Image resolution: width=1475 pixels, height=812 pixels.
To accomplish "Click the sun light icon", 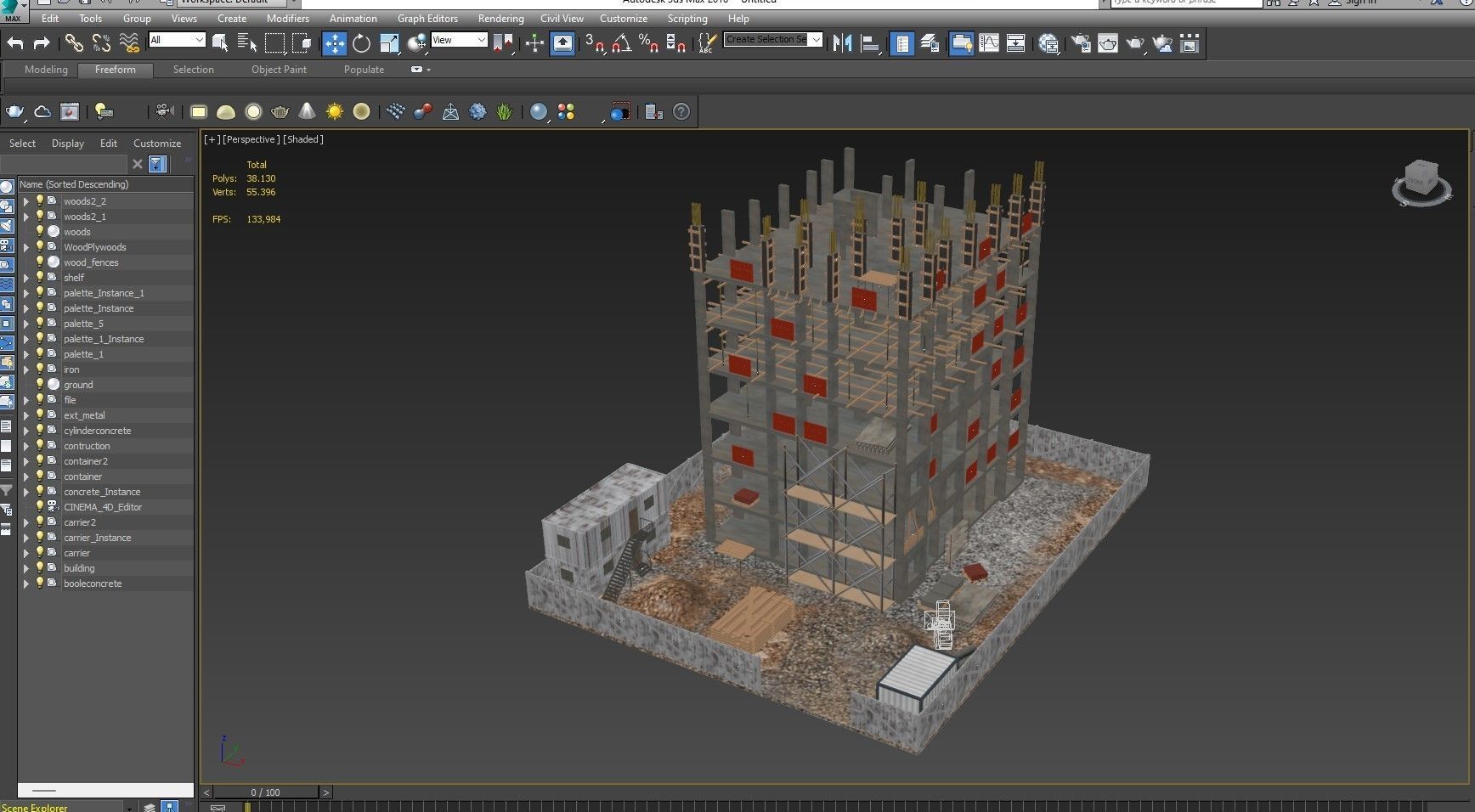I will point(335,111).
